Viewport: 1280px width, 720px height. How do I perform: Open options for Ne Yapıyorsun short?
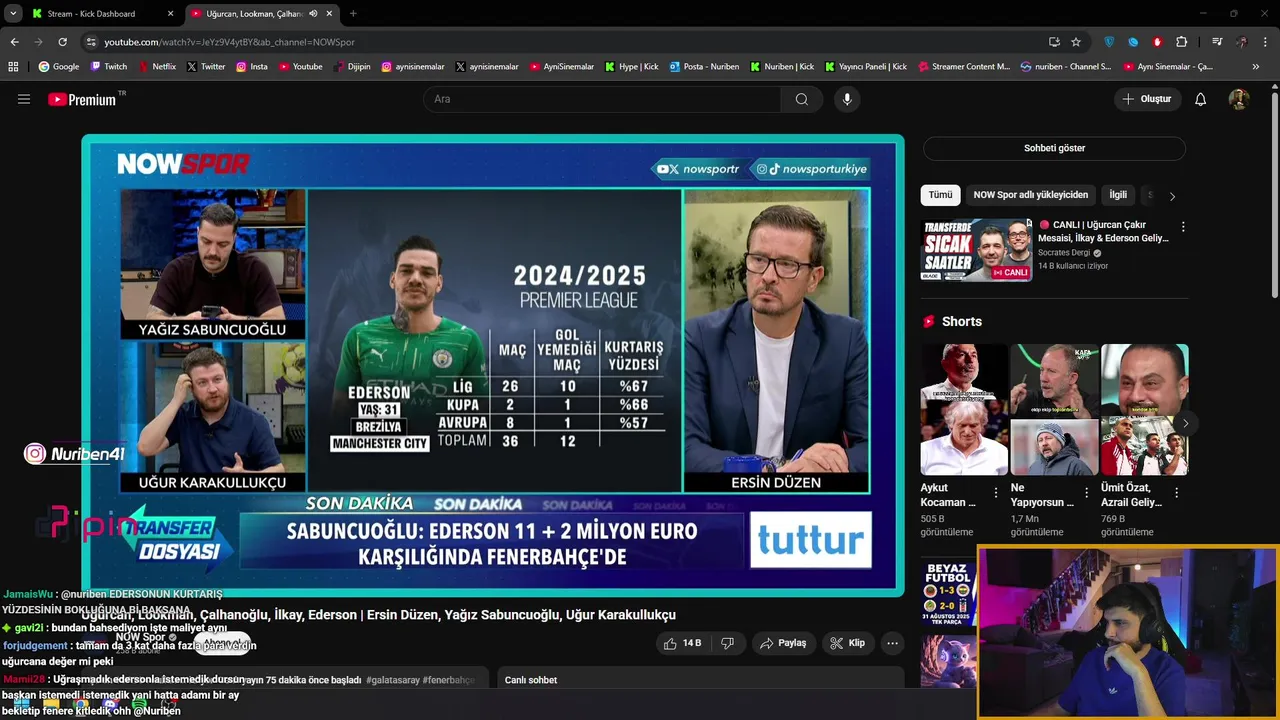coord(1086,492)
